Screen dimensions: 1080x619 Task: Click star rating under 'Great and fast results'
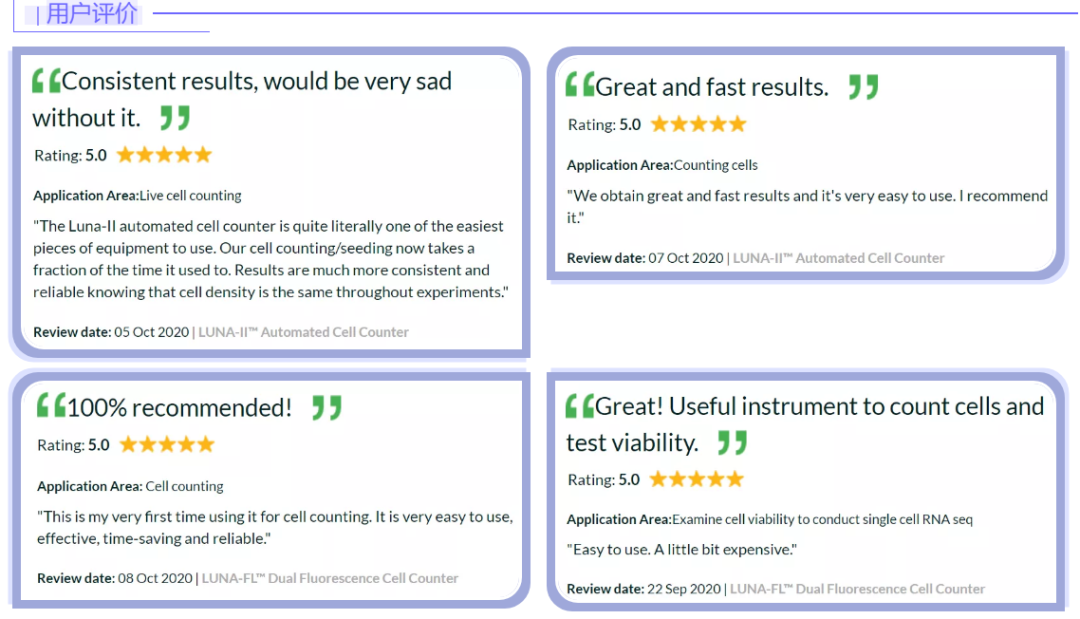tap(698, 125)
